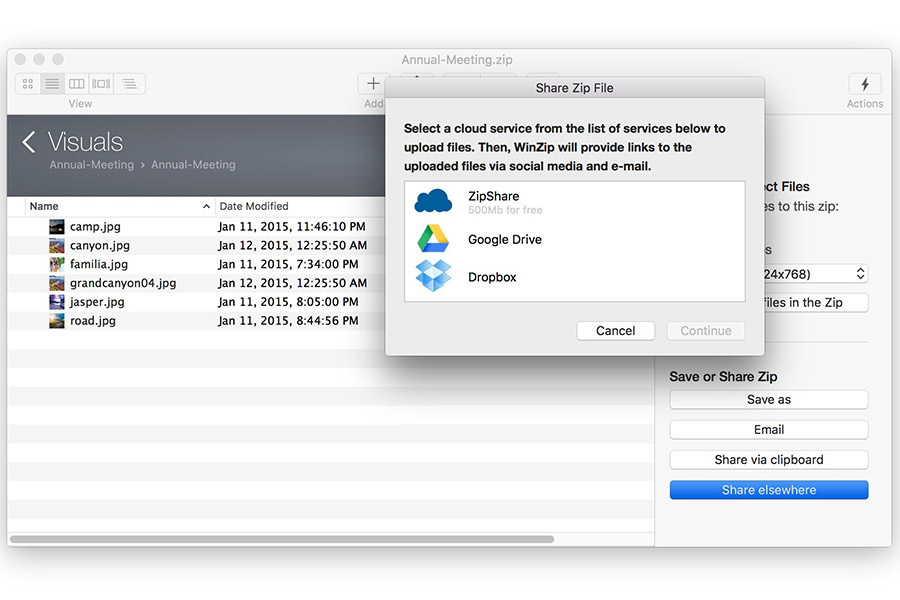Switch to list view
The image size is (900, 600).
(x=52, y=84)
